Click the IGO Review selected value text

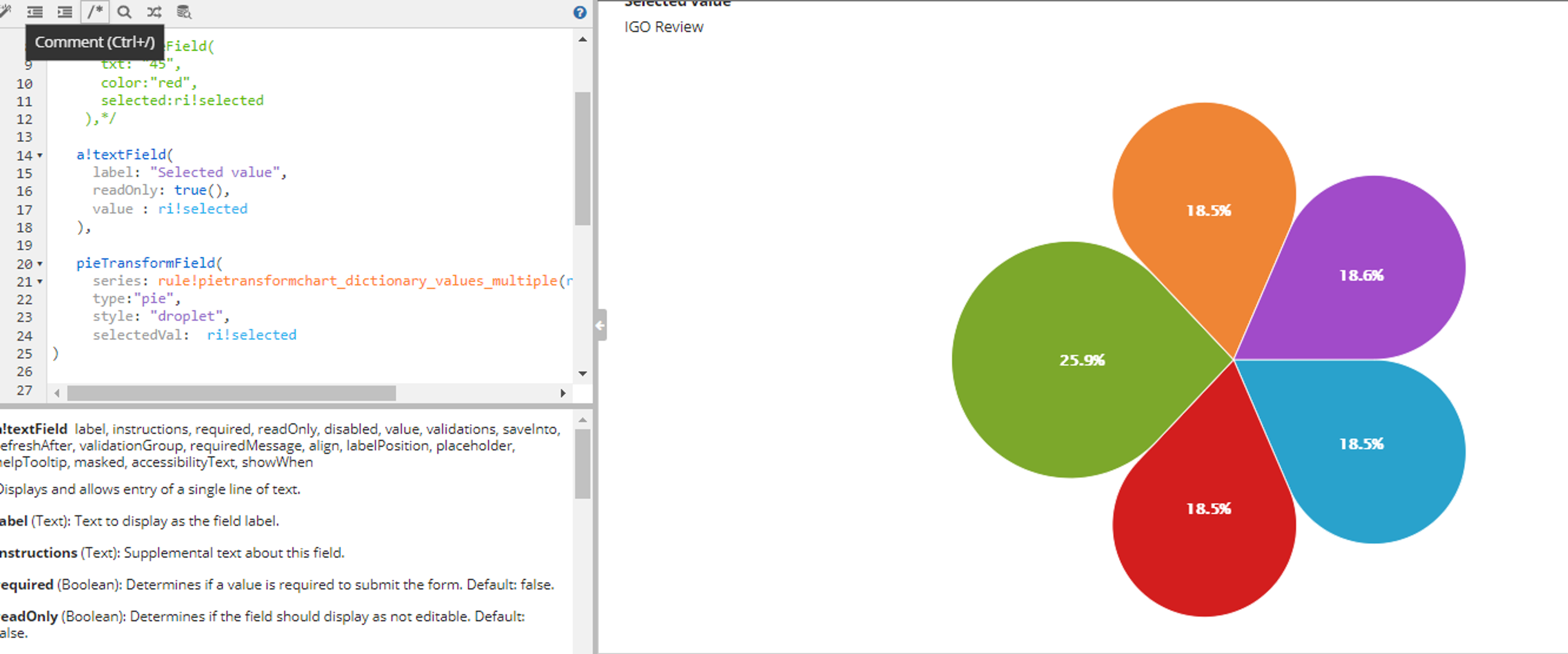664,27
